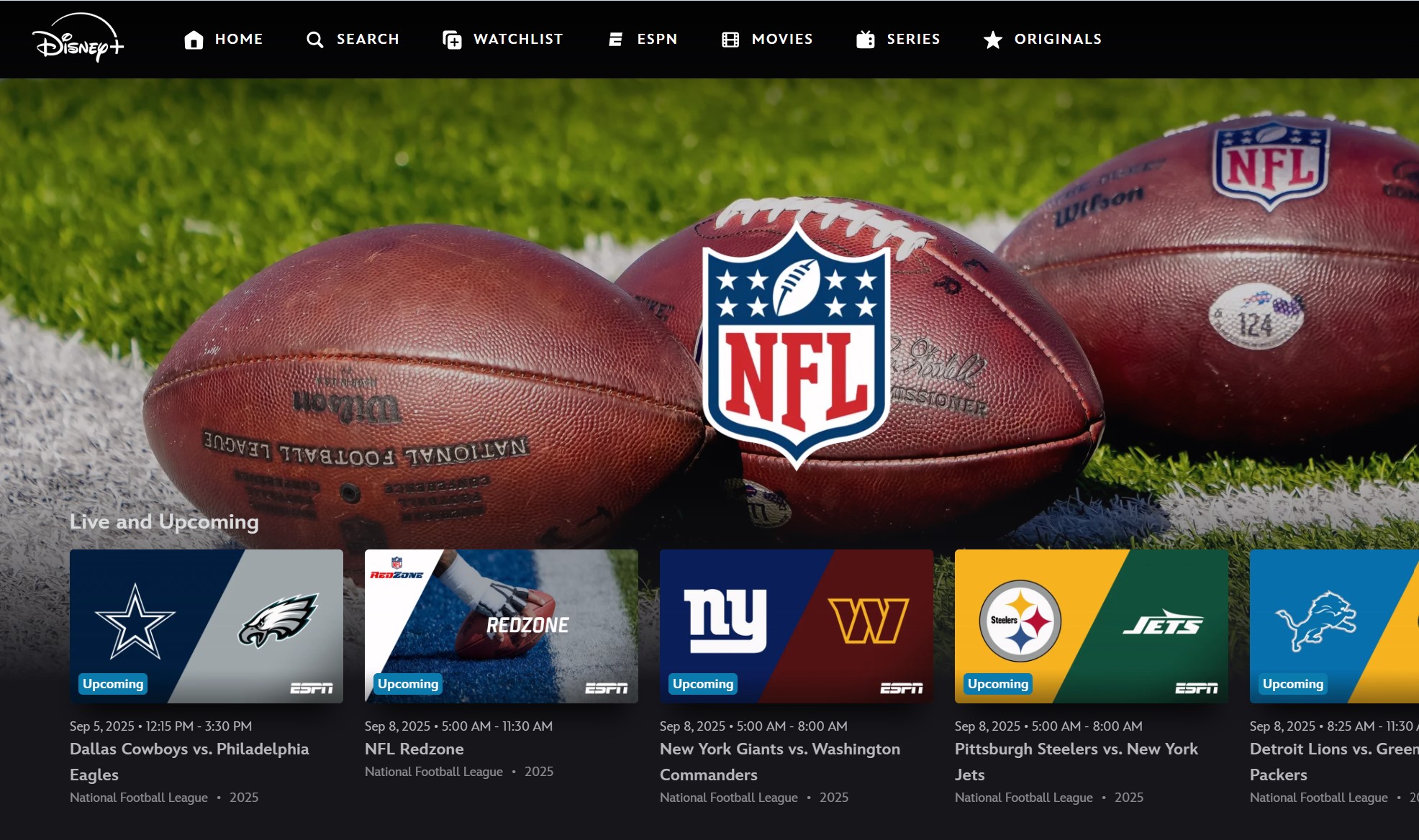1419x840 pixels.
Task: Click National Football League under Cowboys game
Action: [x=139, y=798]
